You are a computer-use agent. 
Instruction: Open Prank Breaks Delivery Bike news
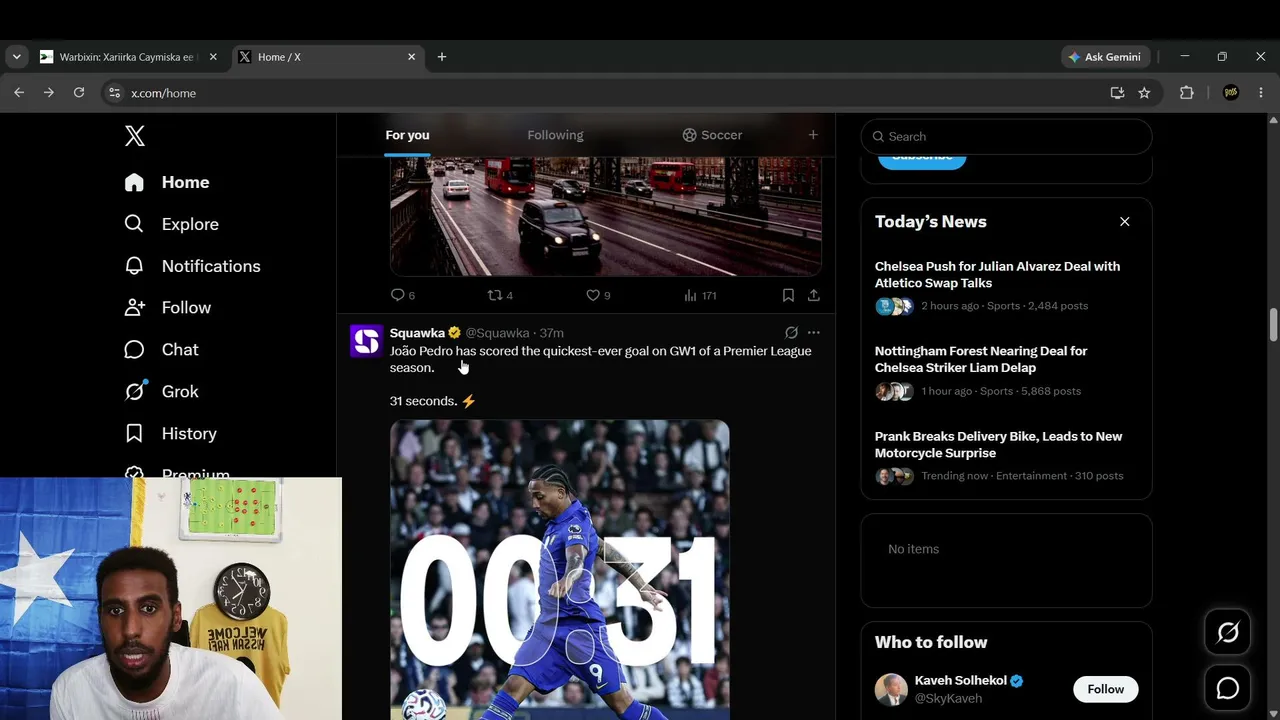pyautogui.click(x=1006, y=456)
